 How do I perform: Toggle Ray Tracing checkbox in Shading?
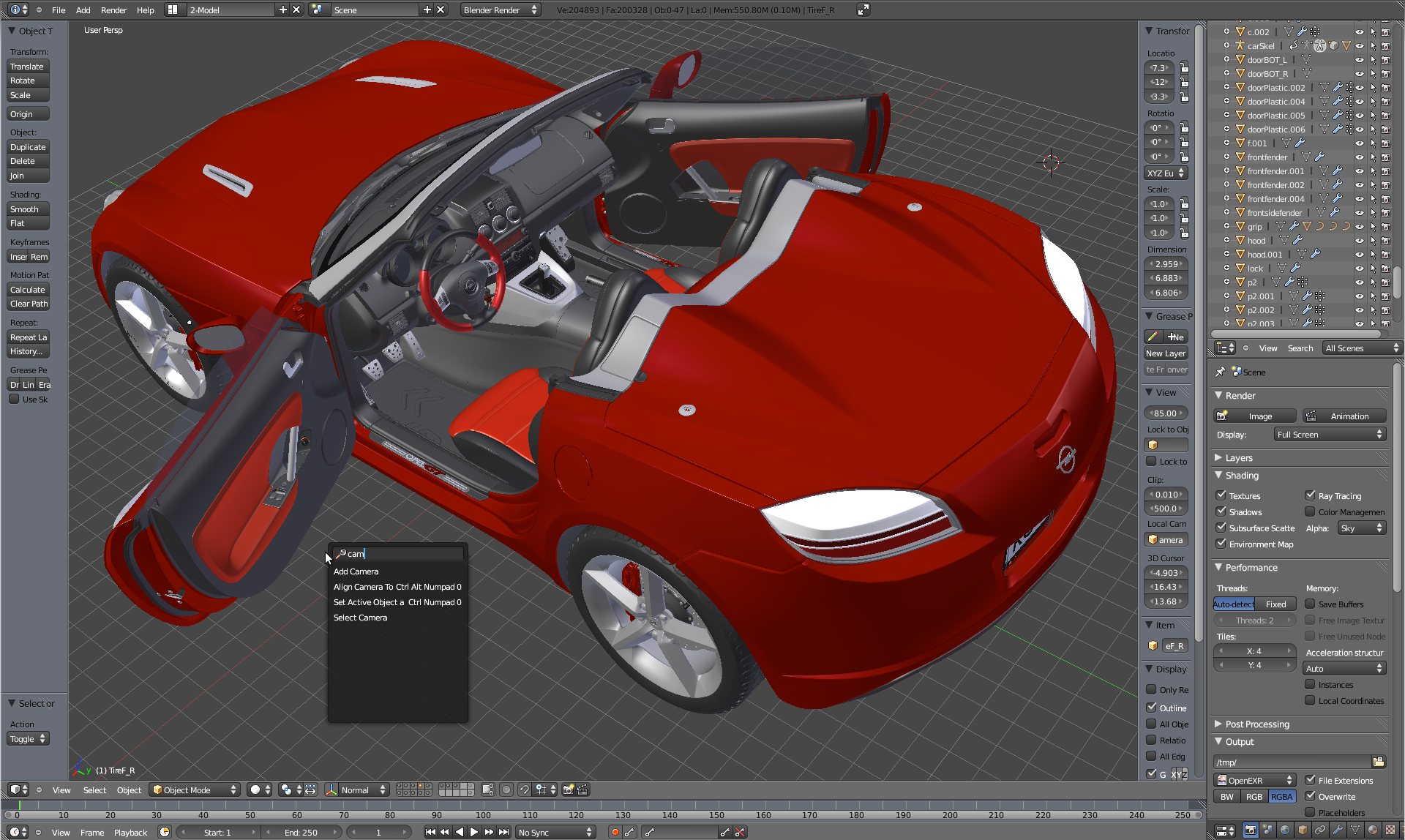1310,495
